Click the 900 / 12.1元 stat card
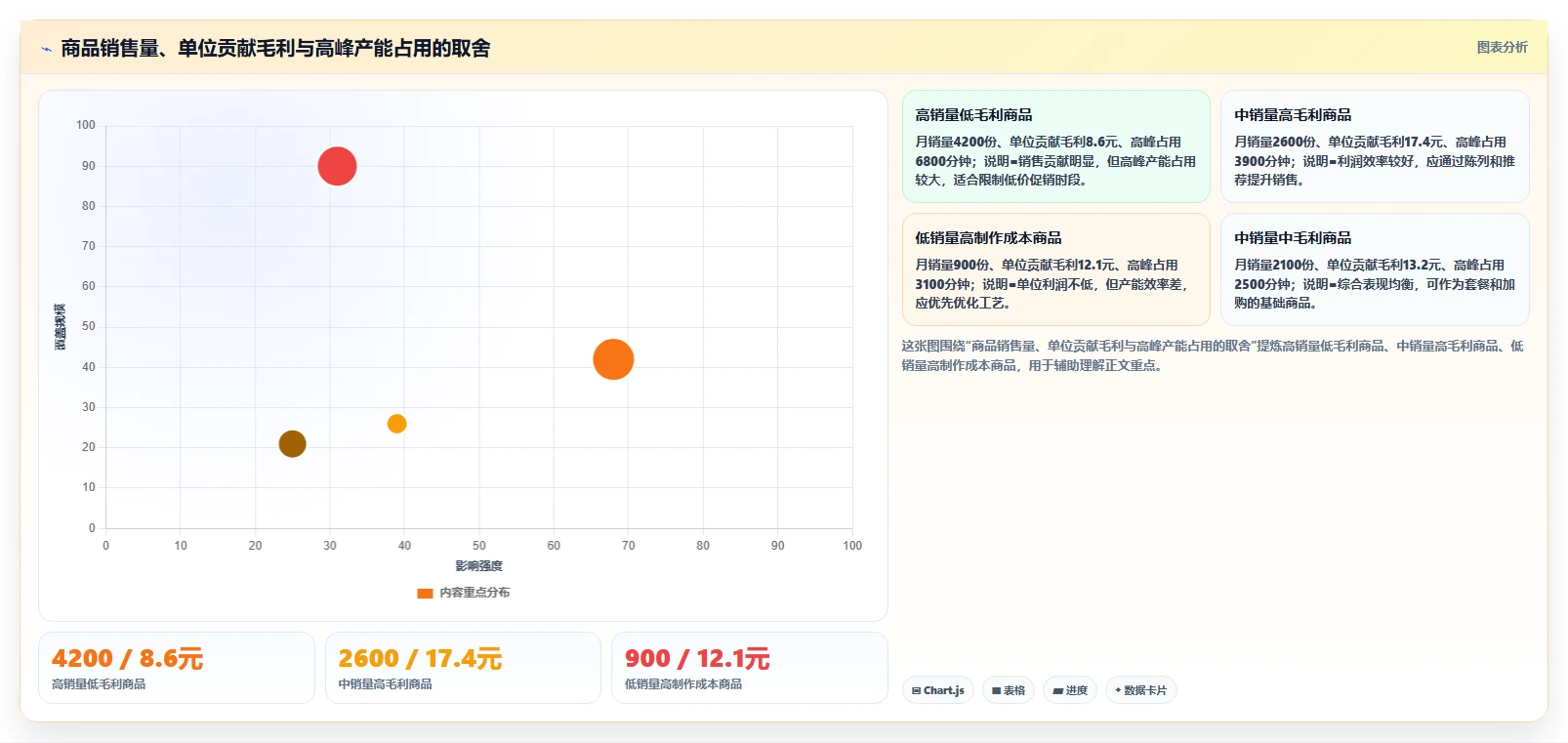1568x743 pixels. coord(749,668)
